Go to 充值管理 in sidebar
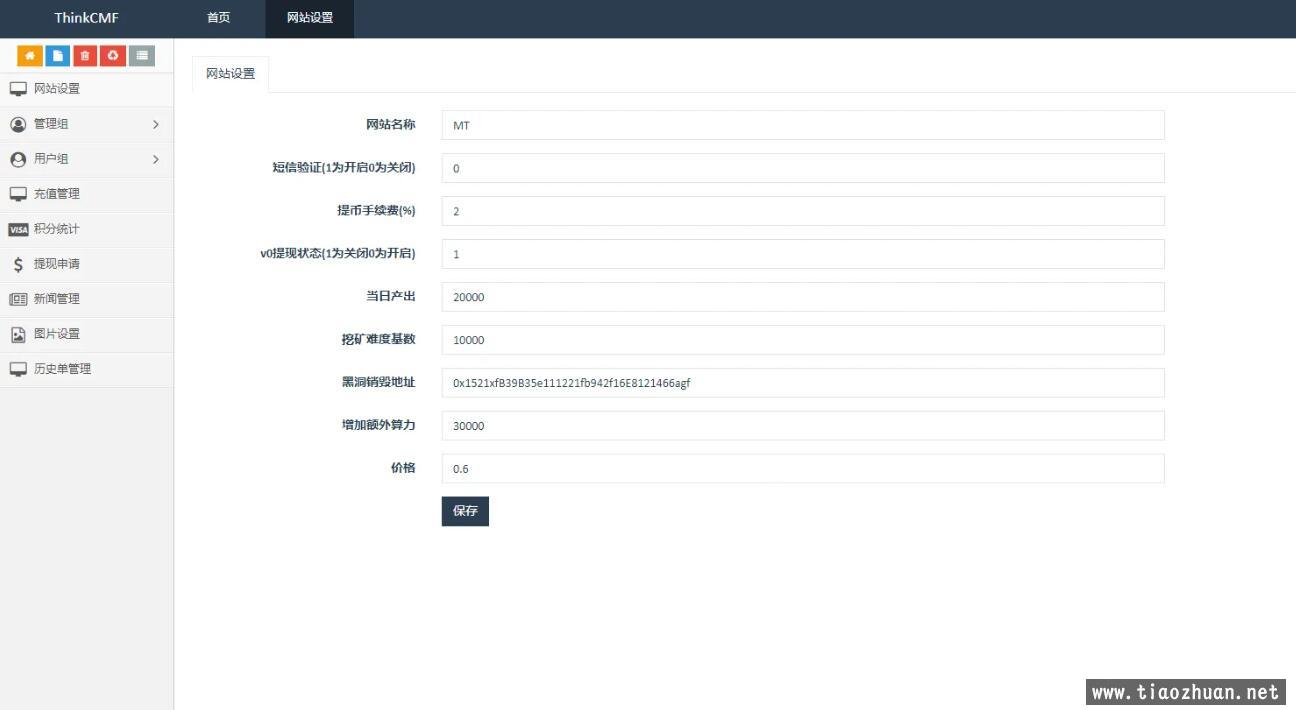Viewport: 1296px width, 710px height. pos(87,194)
